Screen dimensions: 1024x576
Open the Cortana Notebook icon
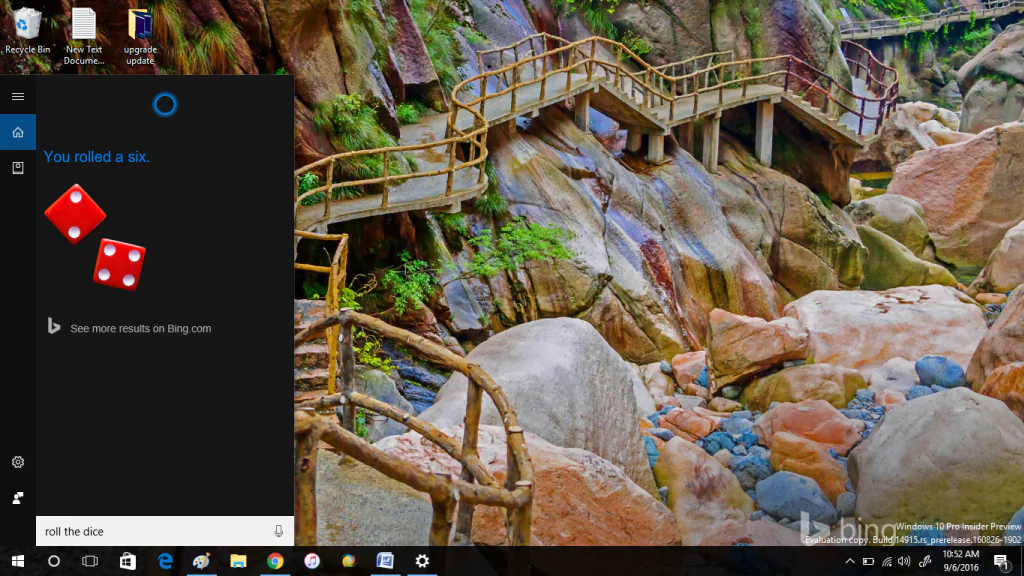point(18,168)
